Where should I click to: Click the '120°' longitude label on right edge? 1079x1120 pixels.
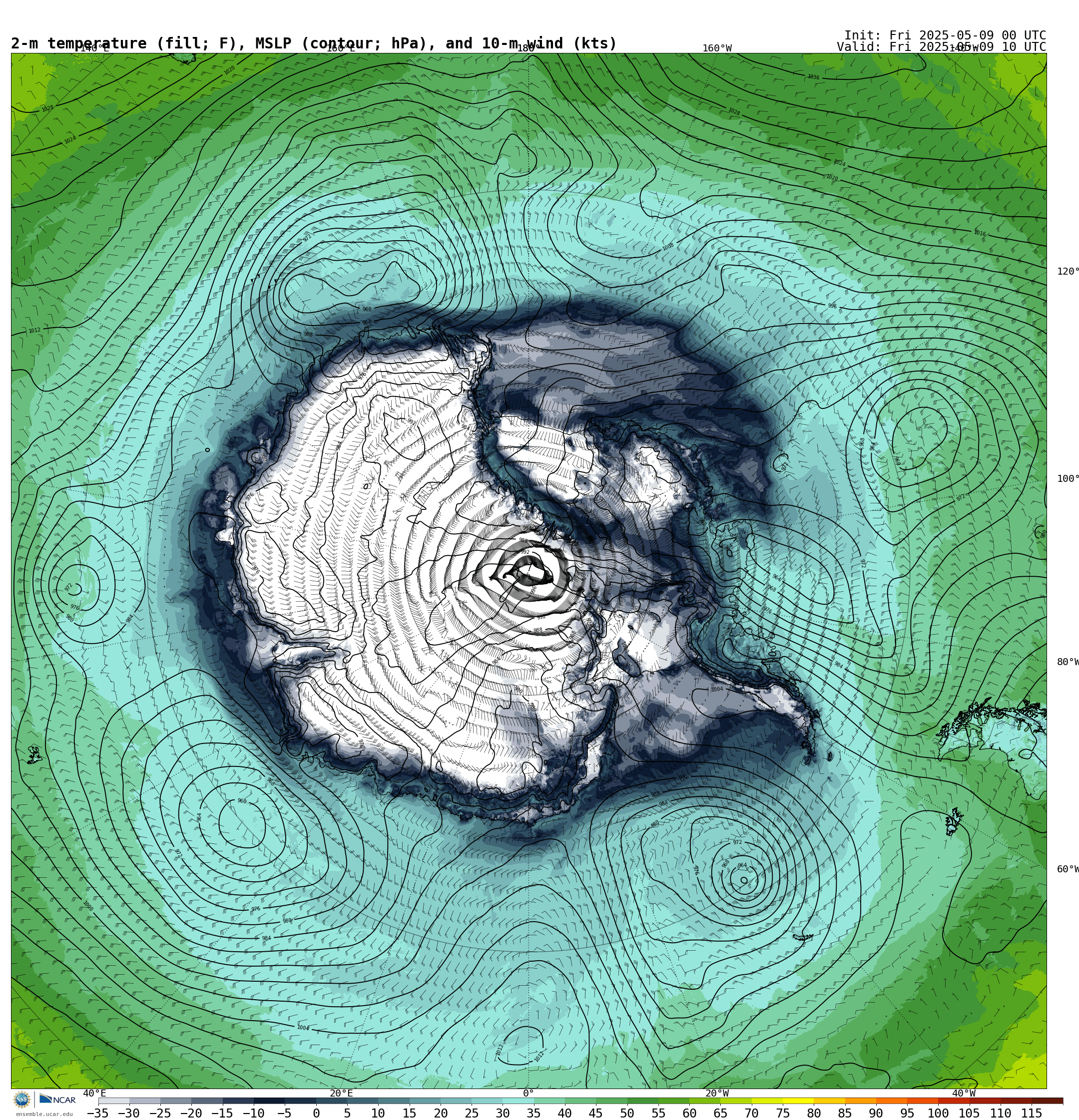click(1067, 272)
